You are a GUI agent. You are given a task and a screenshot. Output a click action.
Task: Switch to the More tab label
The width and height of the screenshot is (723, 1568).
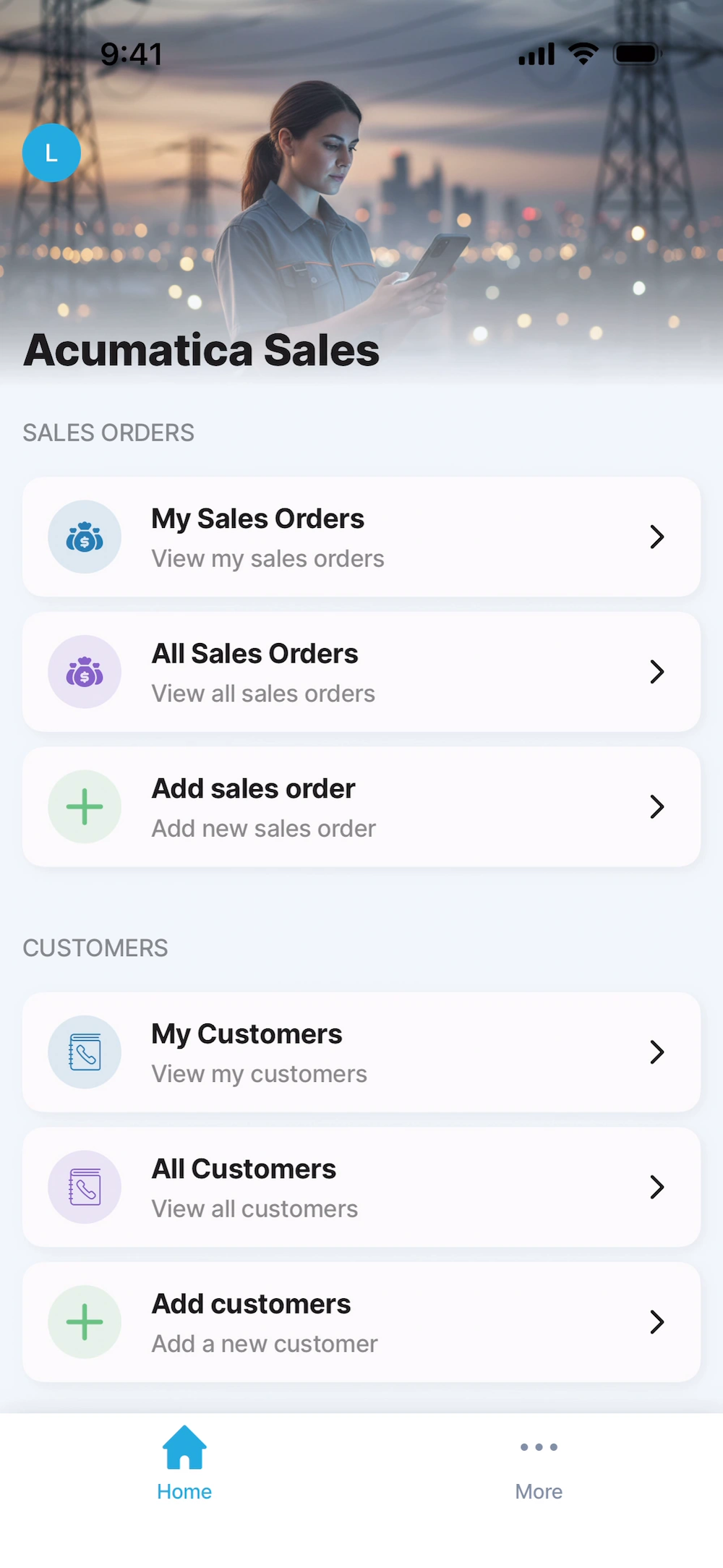[539, 1491]
